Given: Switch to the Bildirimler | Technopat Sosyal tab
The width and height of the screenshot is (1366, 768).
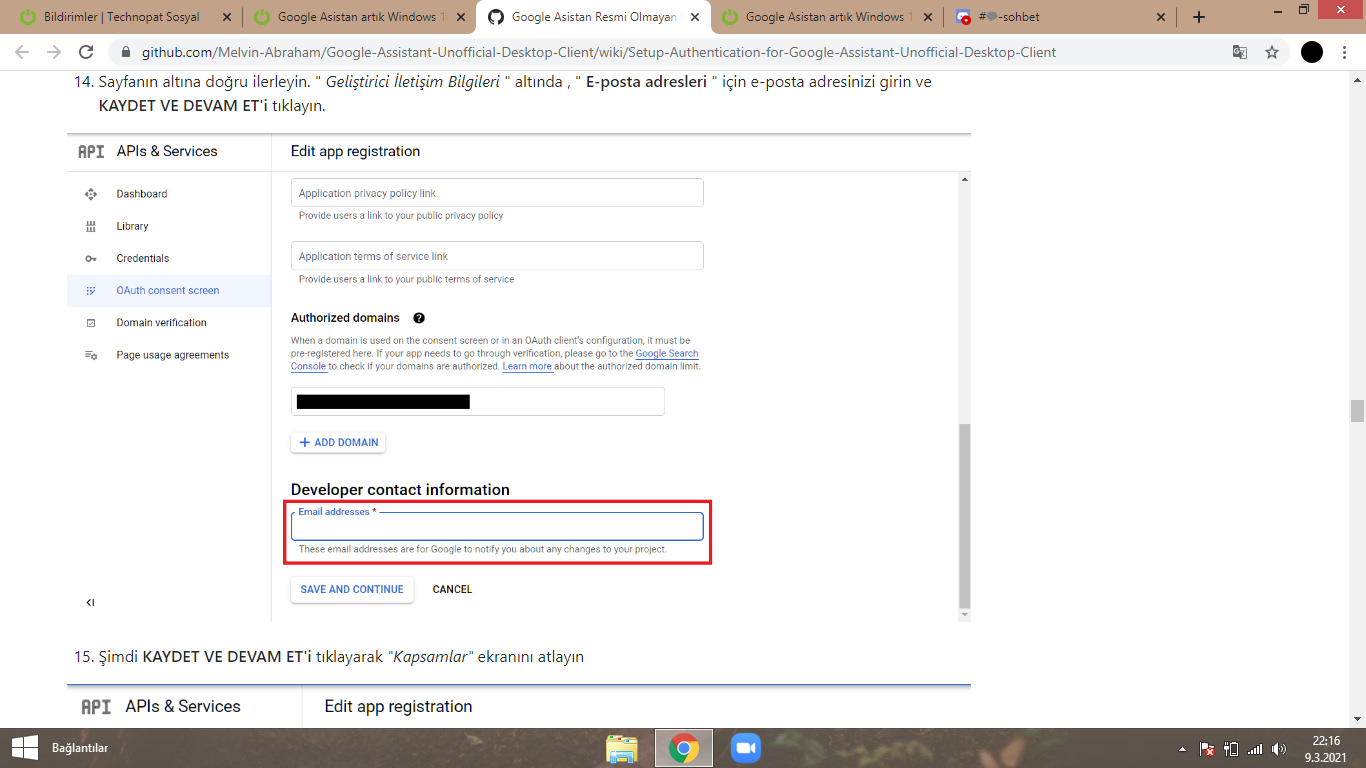Looking at the screenshot, I should [122, 17].
